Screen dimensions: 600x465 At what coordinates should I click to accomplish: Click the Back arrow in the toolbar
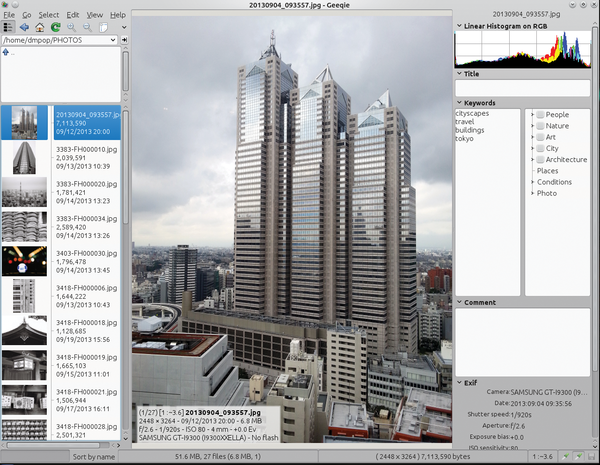(24, 28)
